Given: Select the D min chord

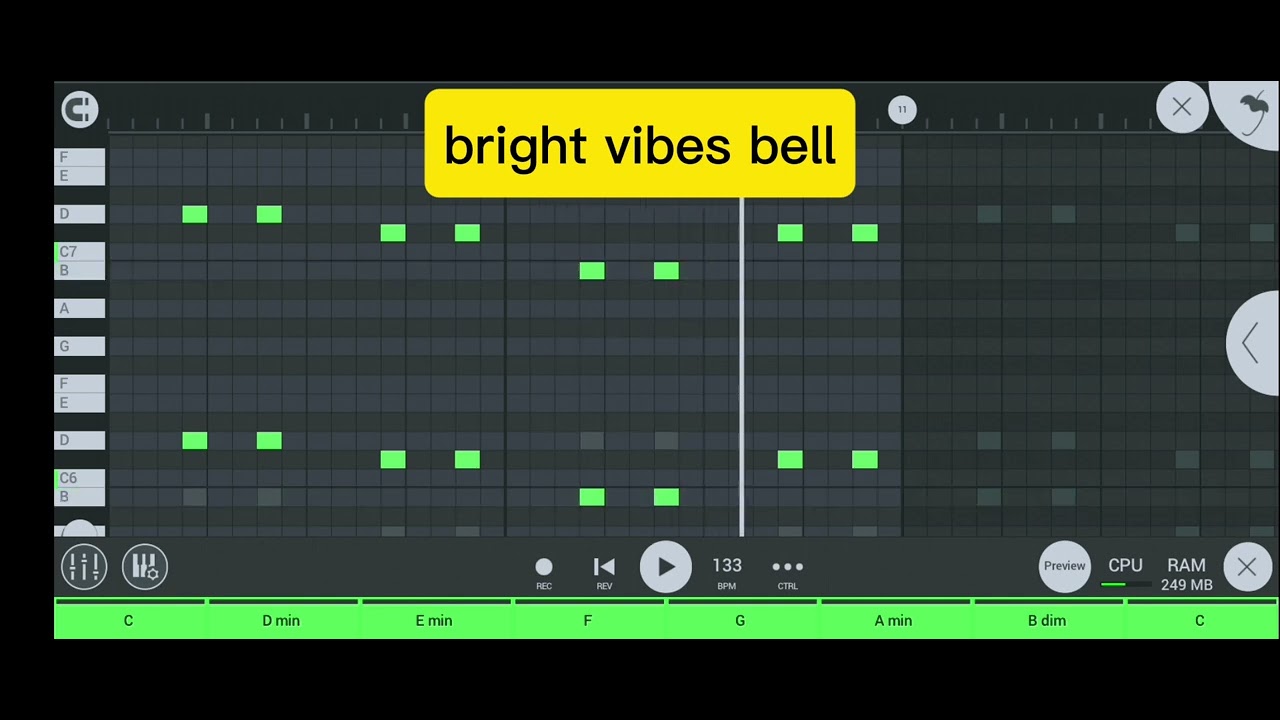Looking at the screenshot, I should 281,620.
